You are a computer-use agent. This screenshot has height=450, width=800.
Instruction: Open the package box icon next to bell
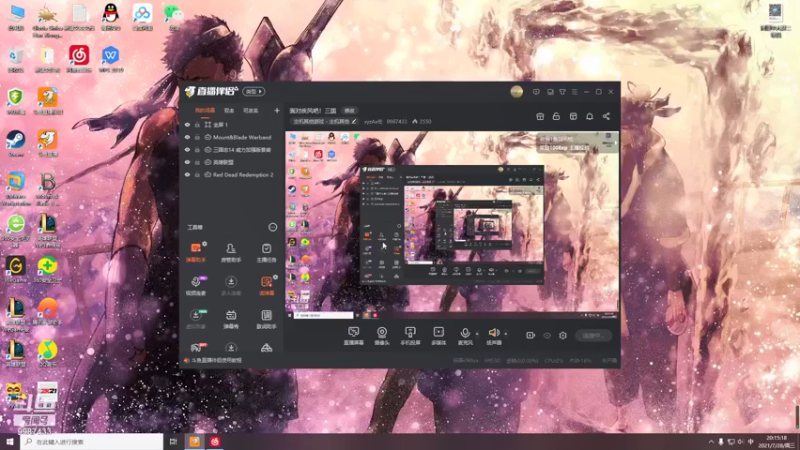click(573, 116)
